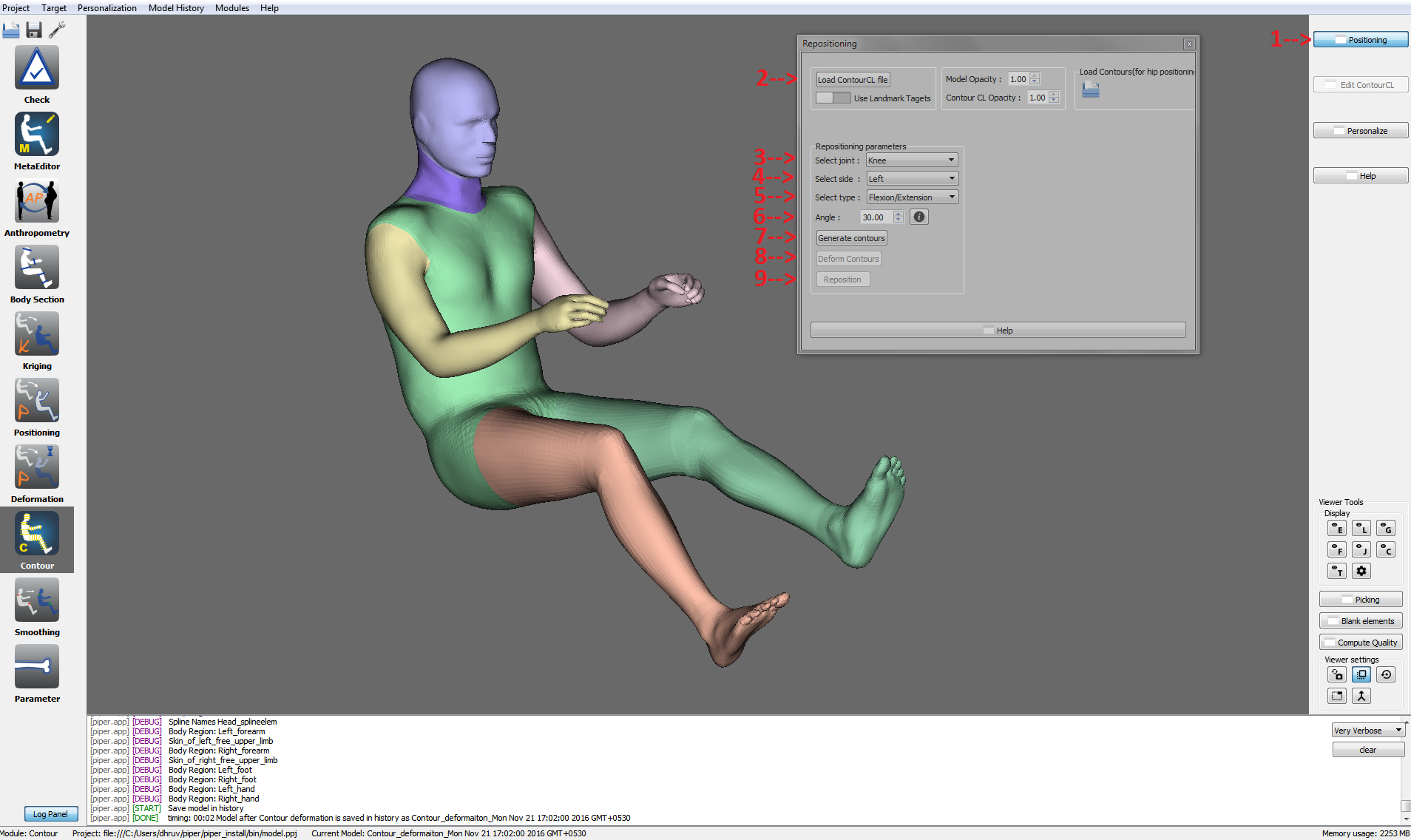1411x840 pixels.
Task: Toggle display of F entities
Action: point(1337,549)
